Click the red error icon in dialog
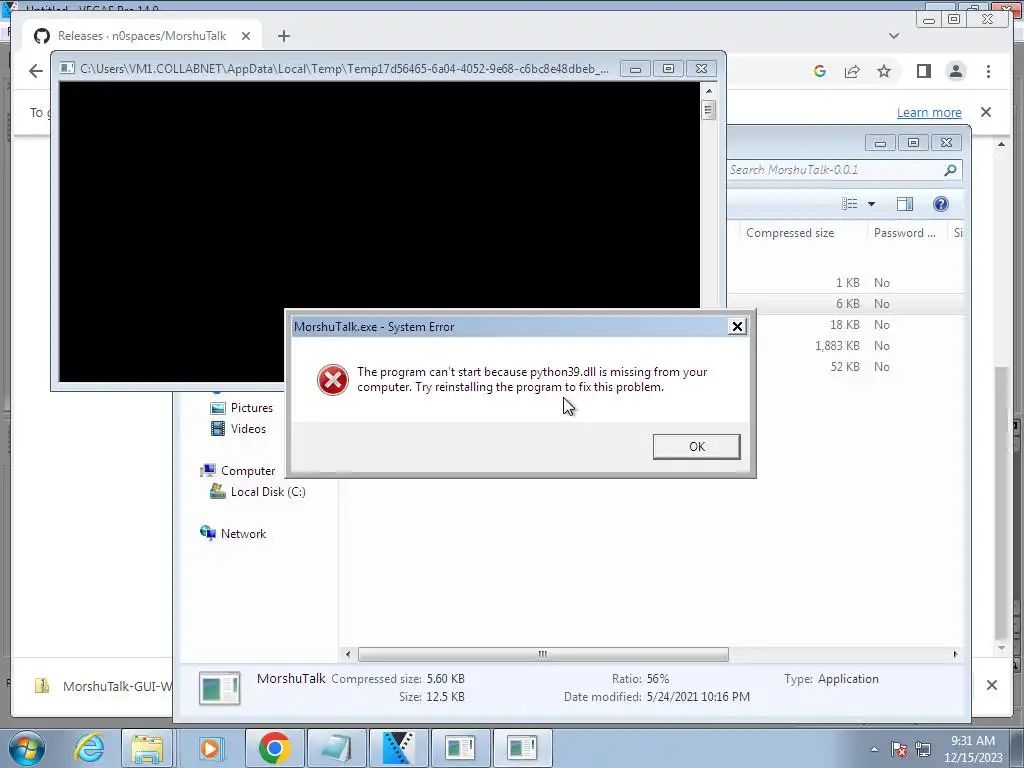Screen dimensions: 1024x768 (332, 380)
